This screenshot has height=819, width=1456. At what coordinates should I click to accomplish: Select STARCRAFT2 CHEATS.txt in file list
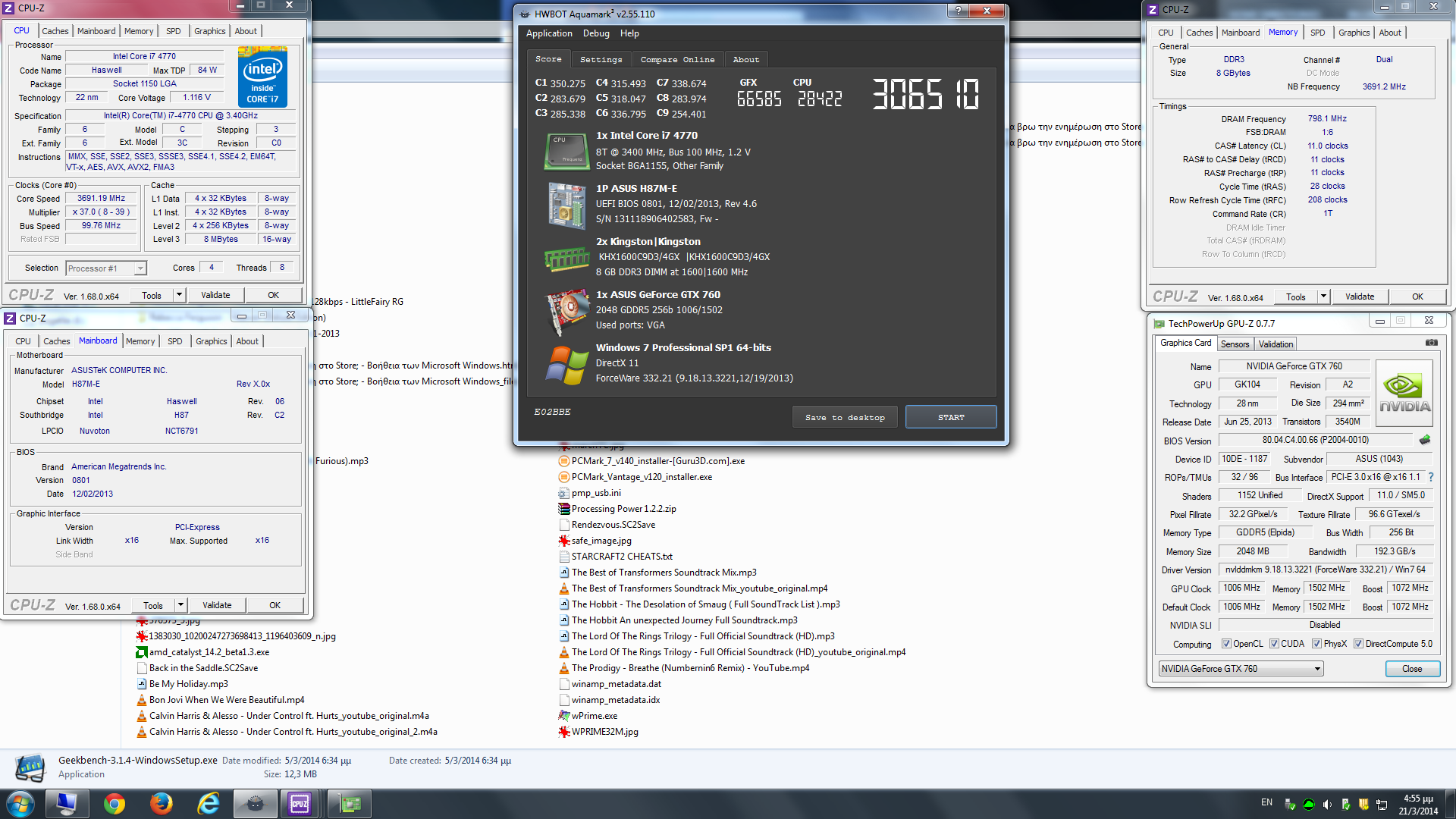tap(622, 557)
